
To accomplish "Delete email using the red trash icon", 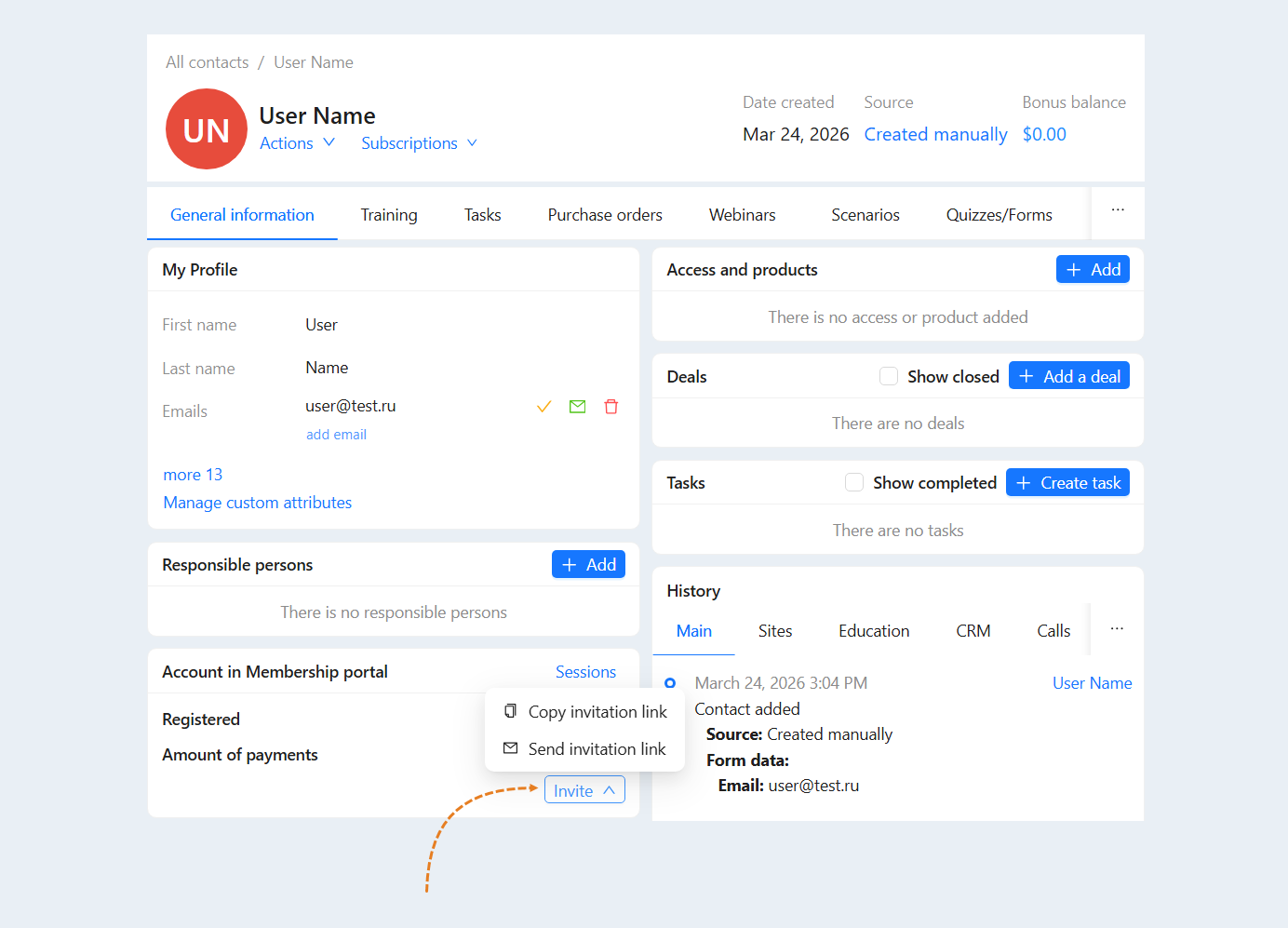I will tap(611, 407).
